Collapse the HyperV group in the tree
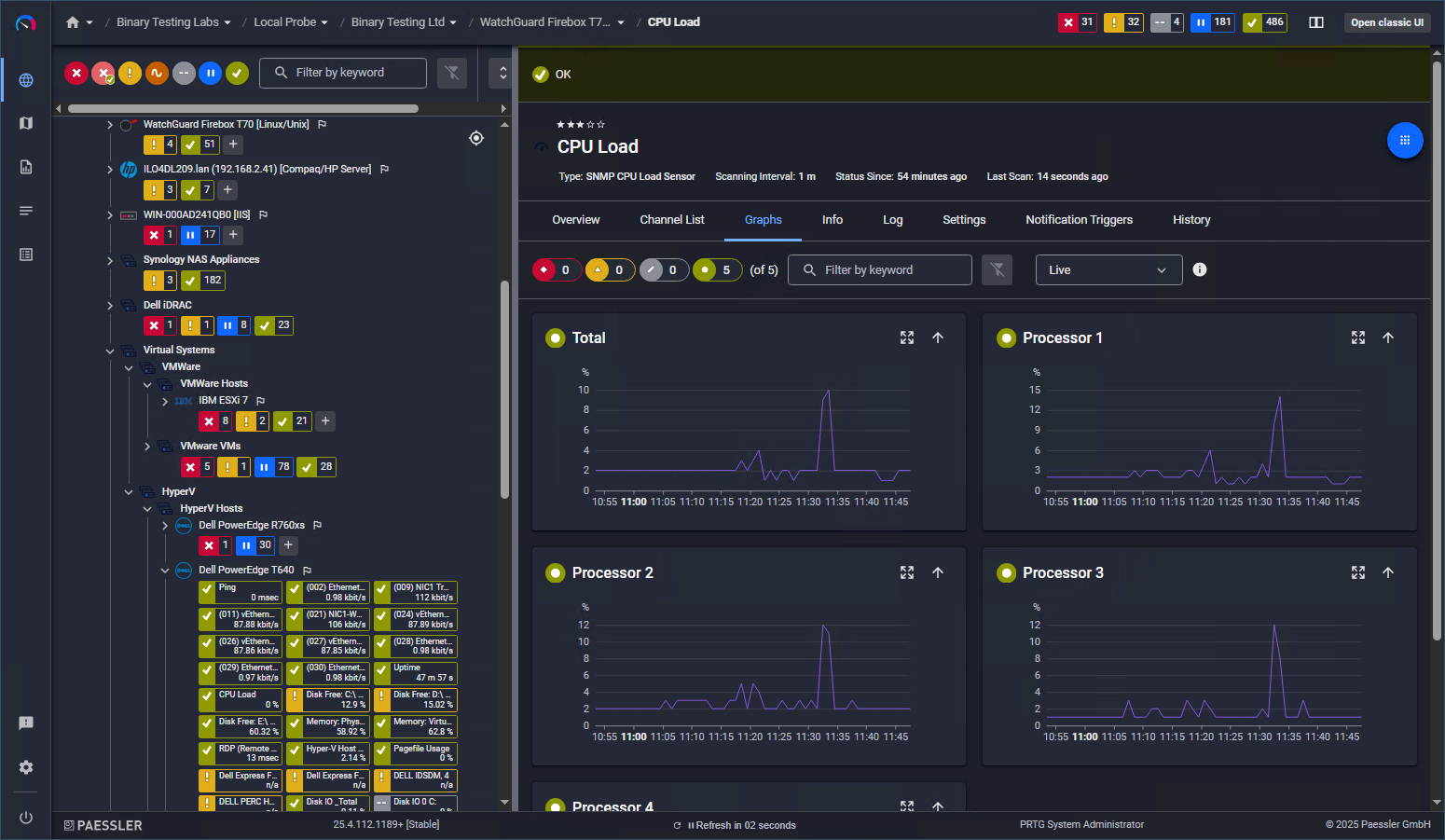The width and height of the screenshot is (1445, 840). coord(129,491)
